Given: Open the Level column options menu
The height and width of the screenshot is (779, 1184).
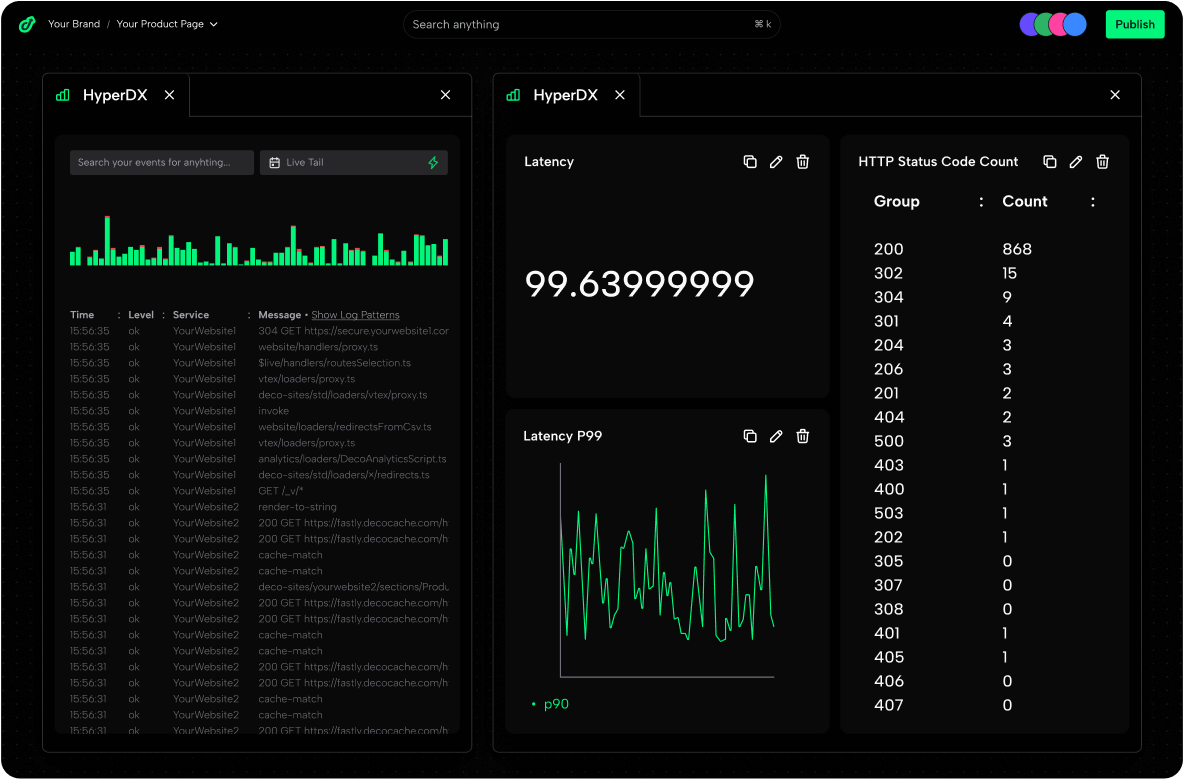Looking at the screenshot, I should pyautogui.click(x=163, y=315).
